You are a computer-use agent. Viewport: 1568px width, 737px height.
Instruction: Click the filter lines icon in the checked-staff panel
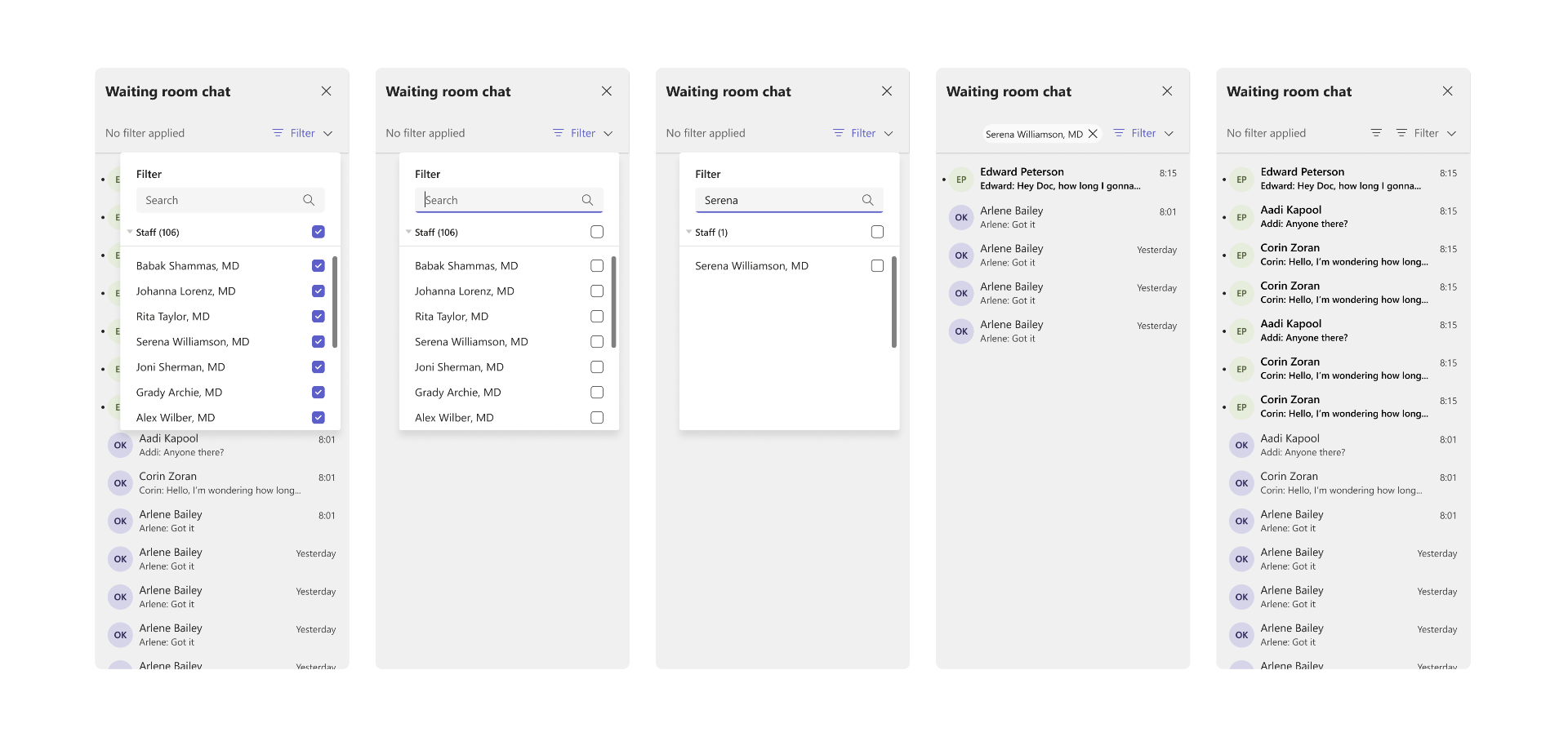pos(278,133)
